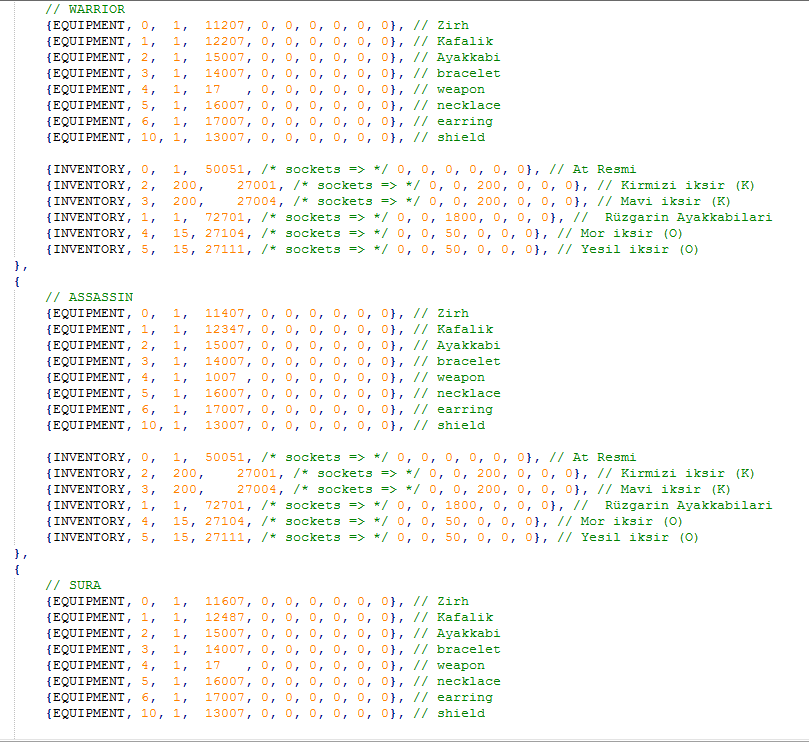Click "/* sockets => */" on Assassin At Resmi line
The height and width of the screenshot is (742, 809).
[324, 457]
